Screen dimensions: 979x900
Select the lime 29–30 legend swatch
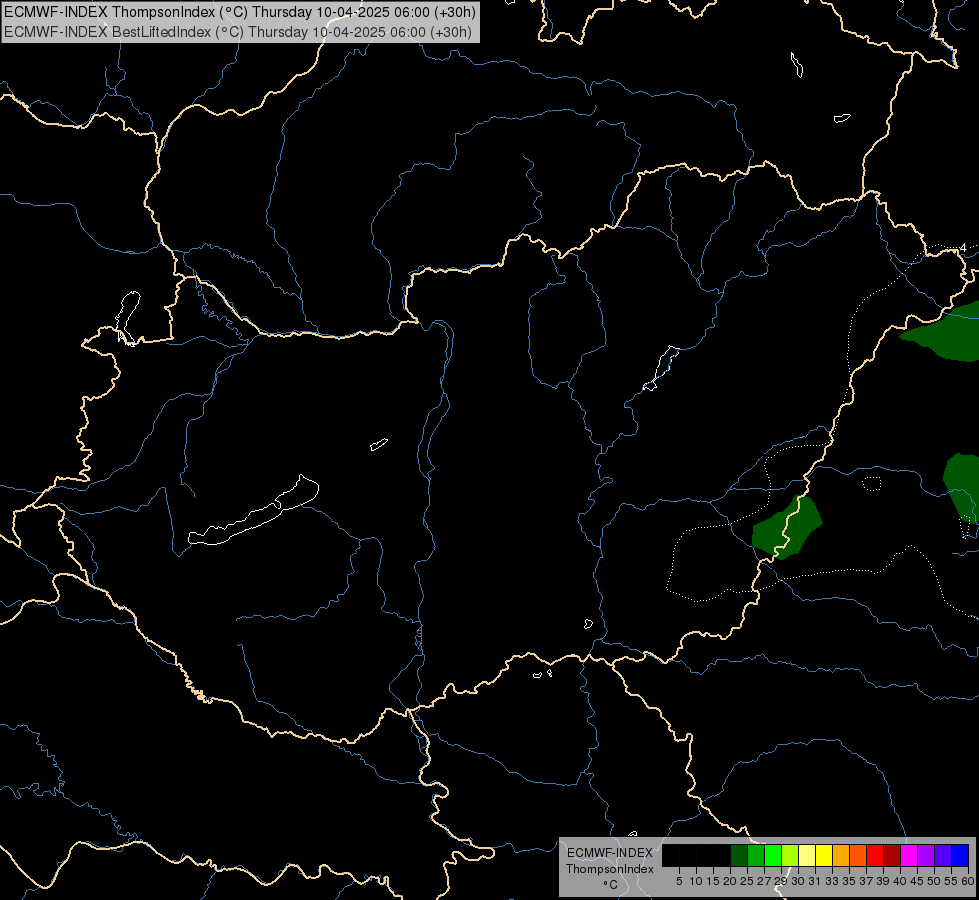[x=790, y=855]
